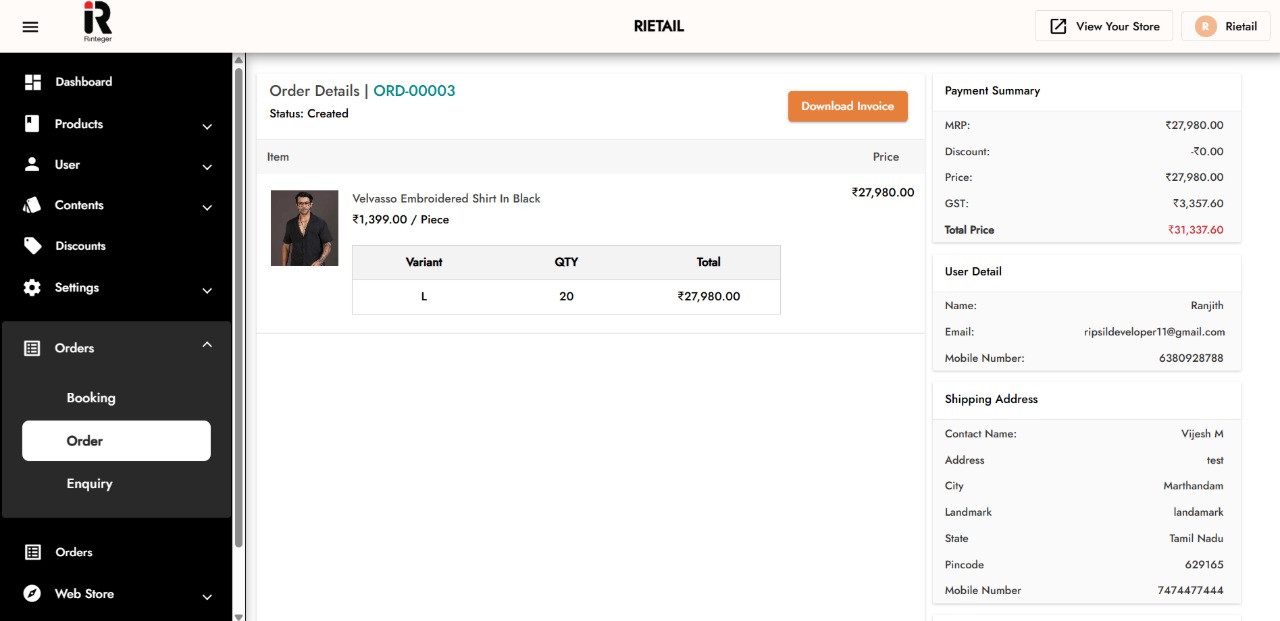Click the pincode value "629165"
Viewport: 1280px width, 621px height.
[x=1204, y=564]
